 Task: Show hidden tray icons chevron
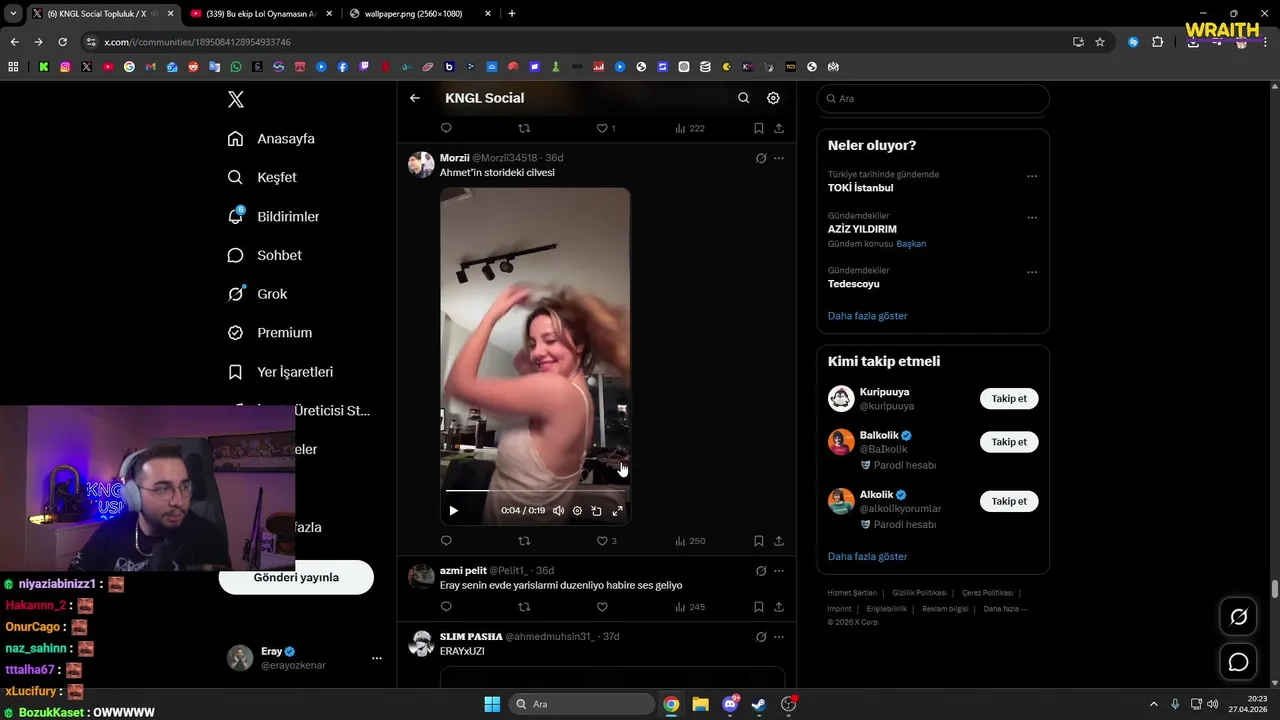click(1153, 704)
